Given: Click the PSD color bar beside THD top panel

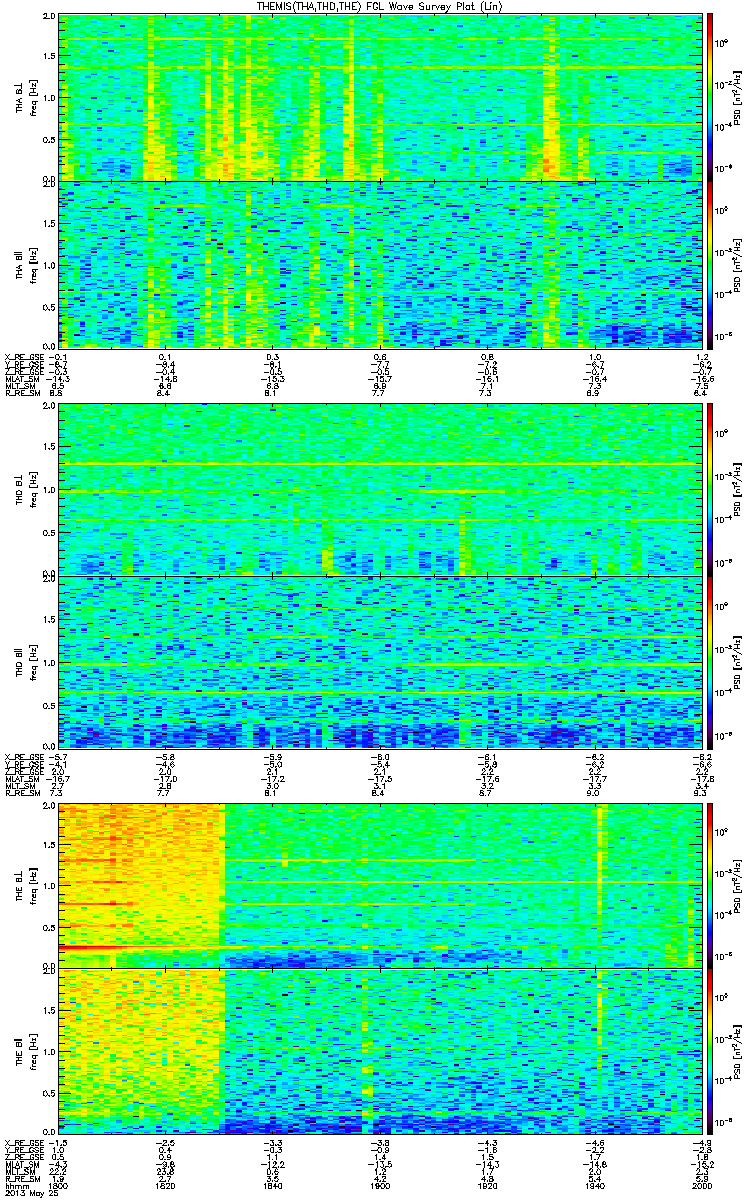Looking at the screenshot, I should click(x=710, y=491).
